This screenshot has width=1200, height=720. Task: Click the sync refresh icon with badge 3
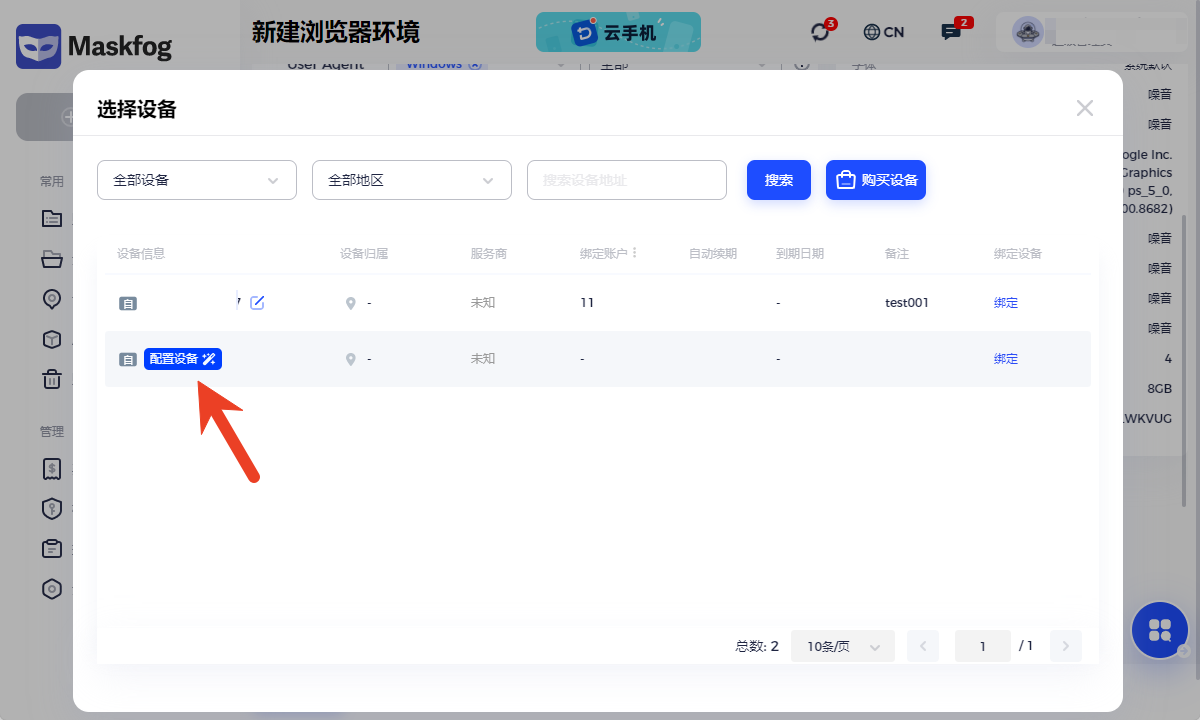pos(820,32)
